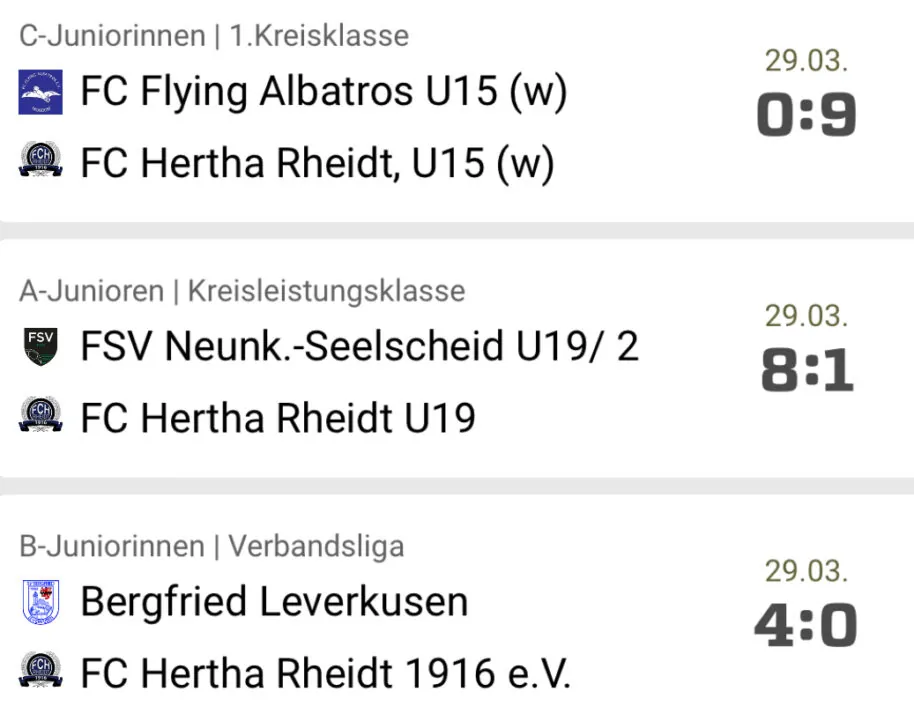Click the FC Flying Albatros club logo

(40, 92)
